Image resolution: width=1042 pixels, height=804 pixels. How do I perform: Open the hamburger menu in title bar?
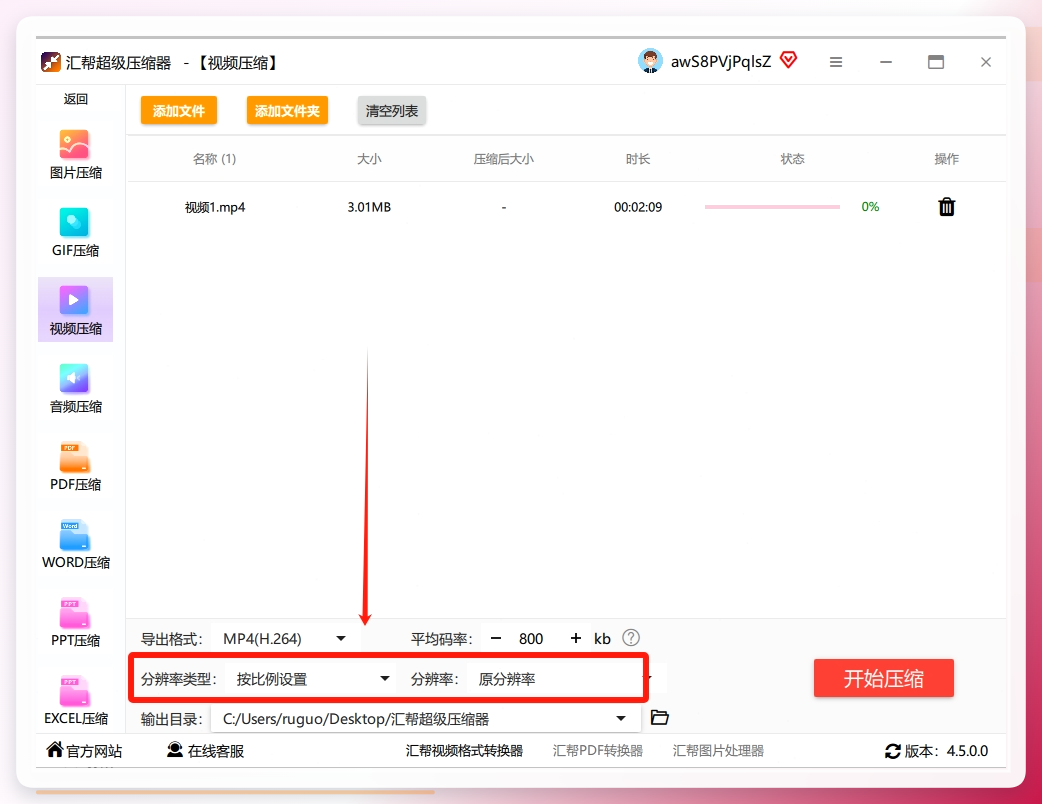[836, 62]
